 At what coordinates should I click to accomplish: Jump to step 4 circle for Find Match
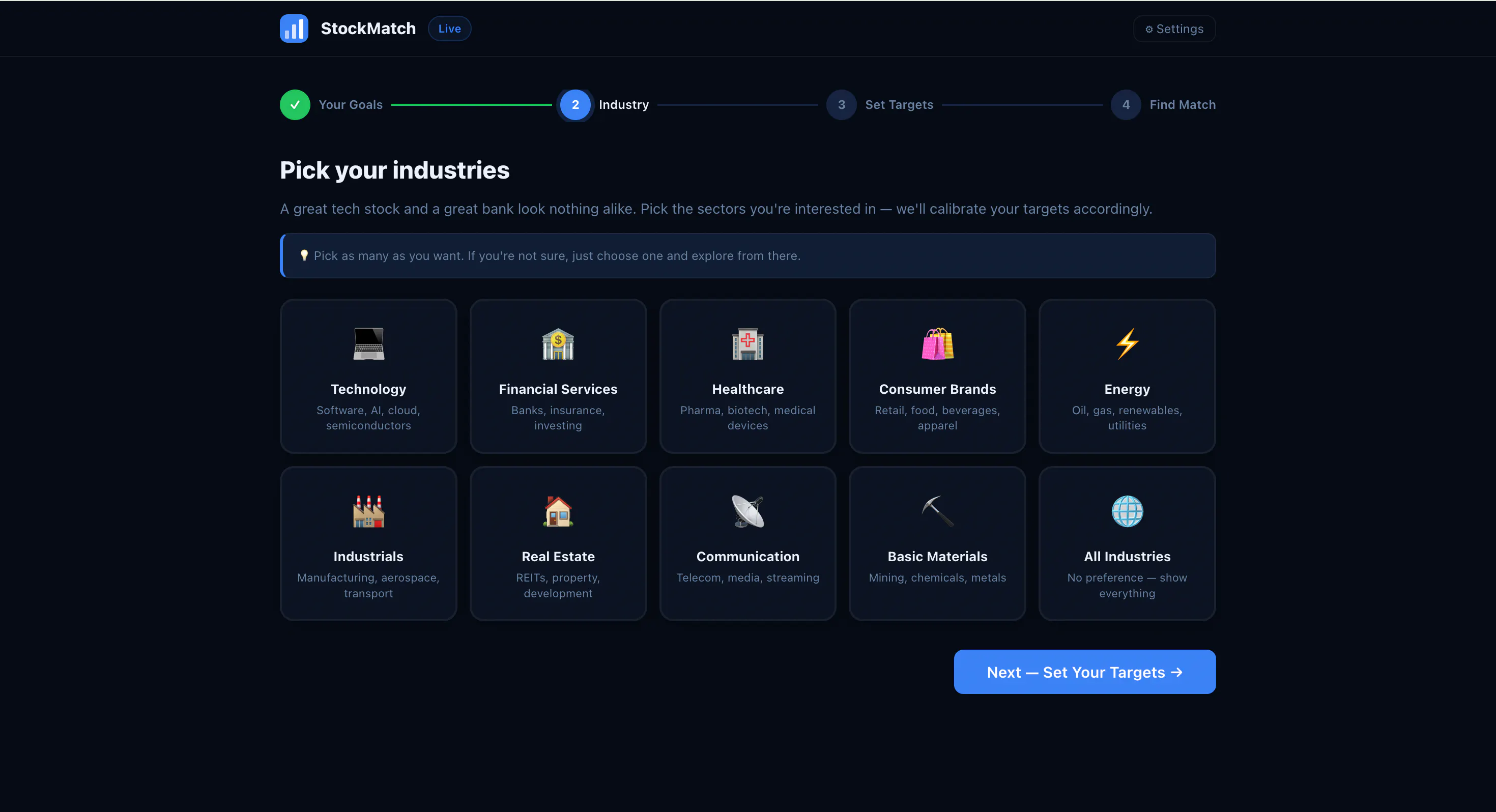1126,104
